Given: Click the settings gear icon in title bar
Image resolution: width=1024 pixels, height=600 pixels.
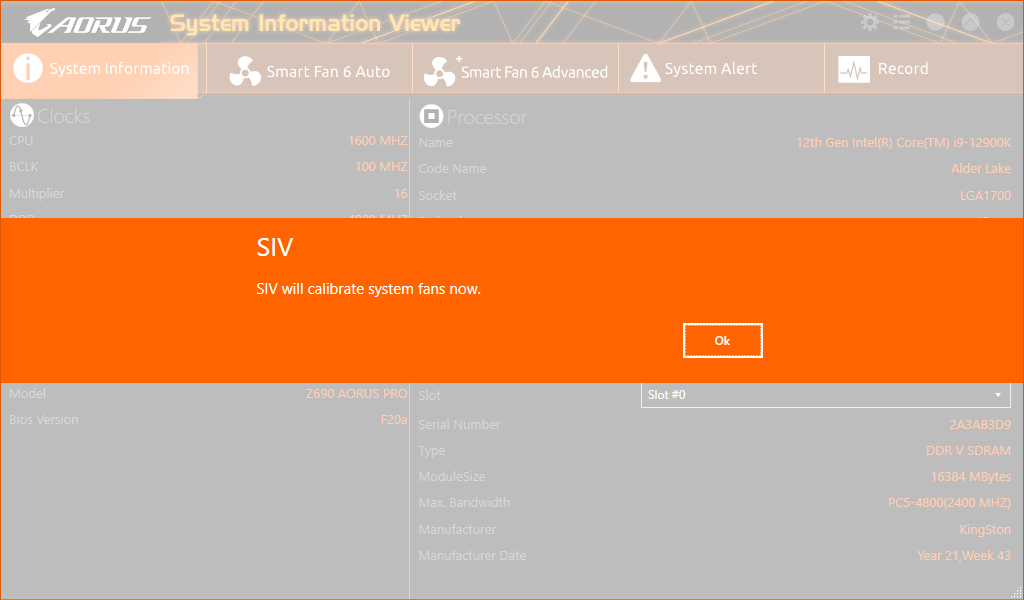Looking at the screenshot, I should [870, 23].
